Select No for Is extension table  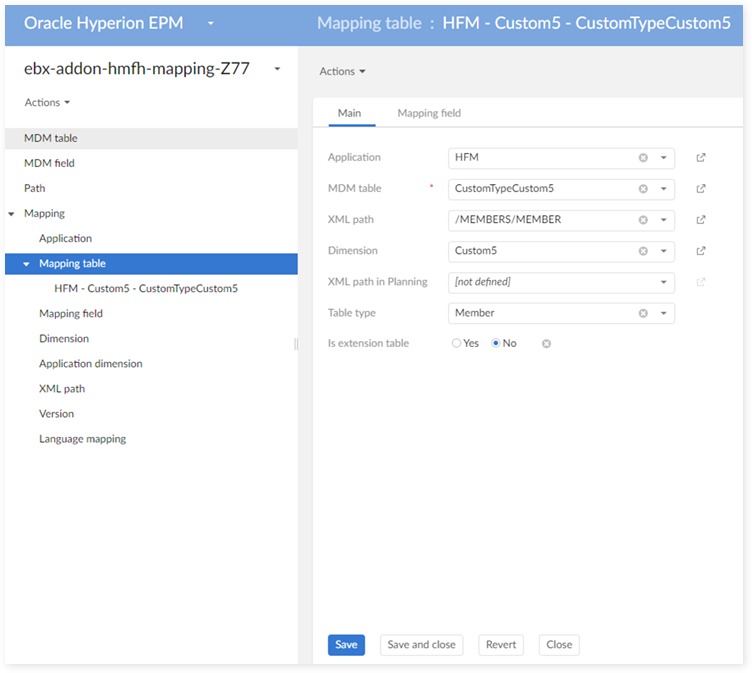(496, 344)
